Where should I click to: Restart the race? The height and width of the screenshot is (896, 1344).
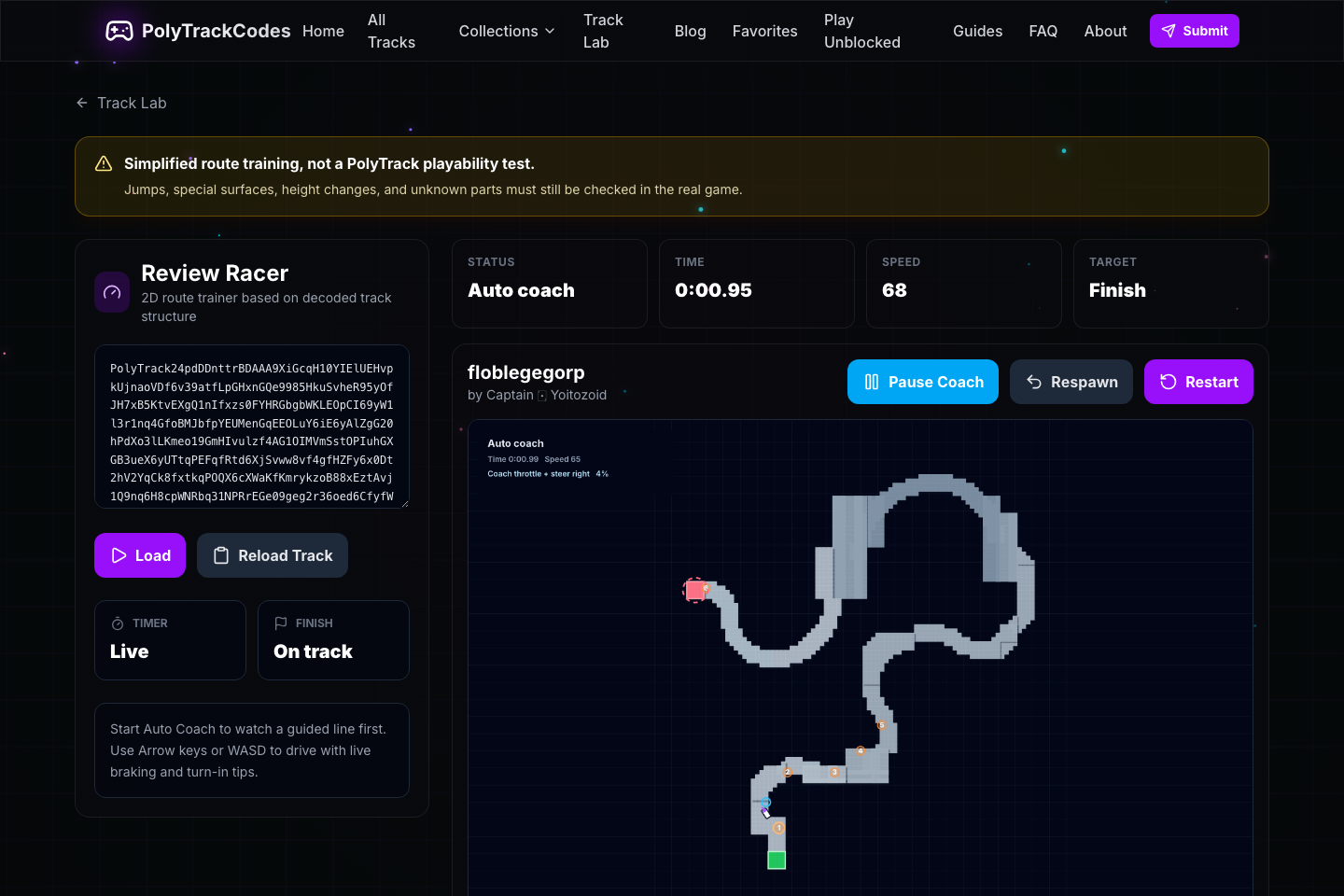pos(1198,382)
